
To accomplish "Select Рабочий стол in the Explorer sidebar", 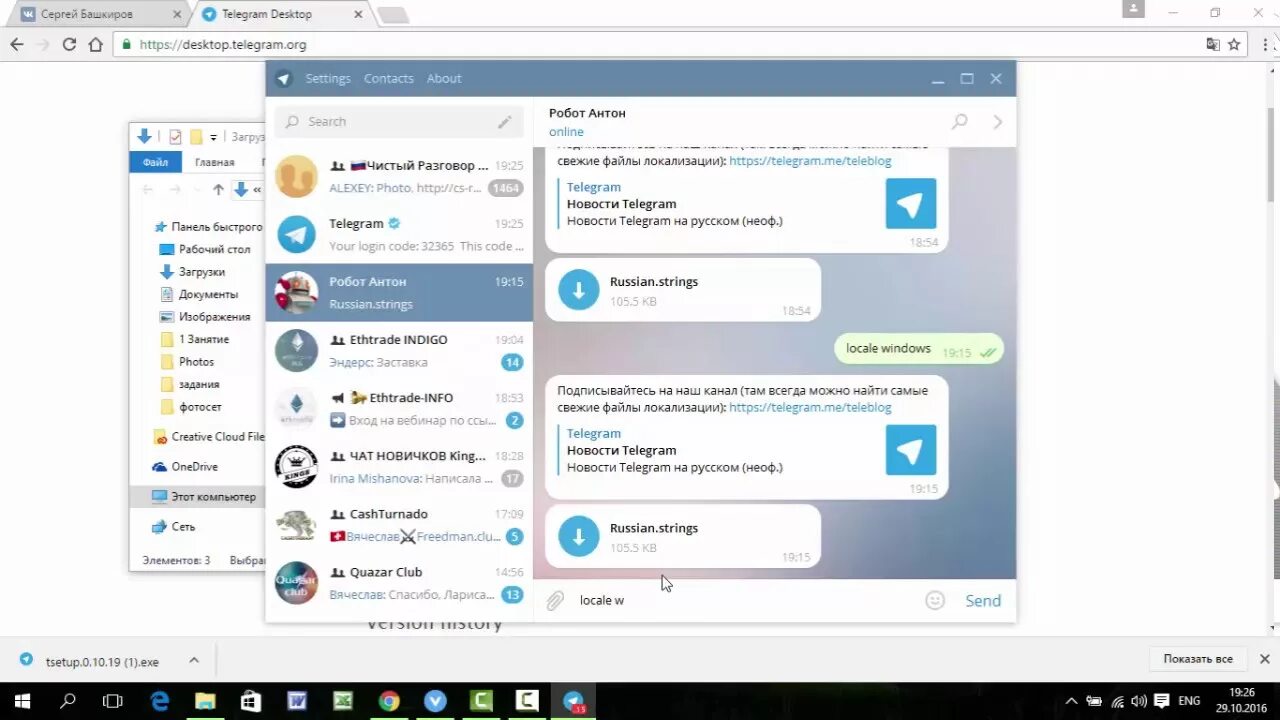I will click(205, 249).
